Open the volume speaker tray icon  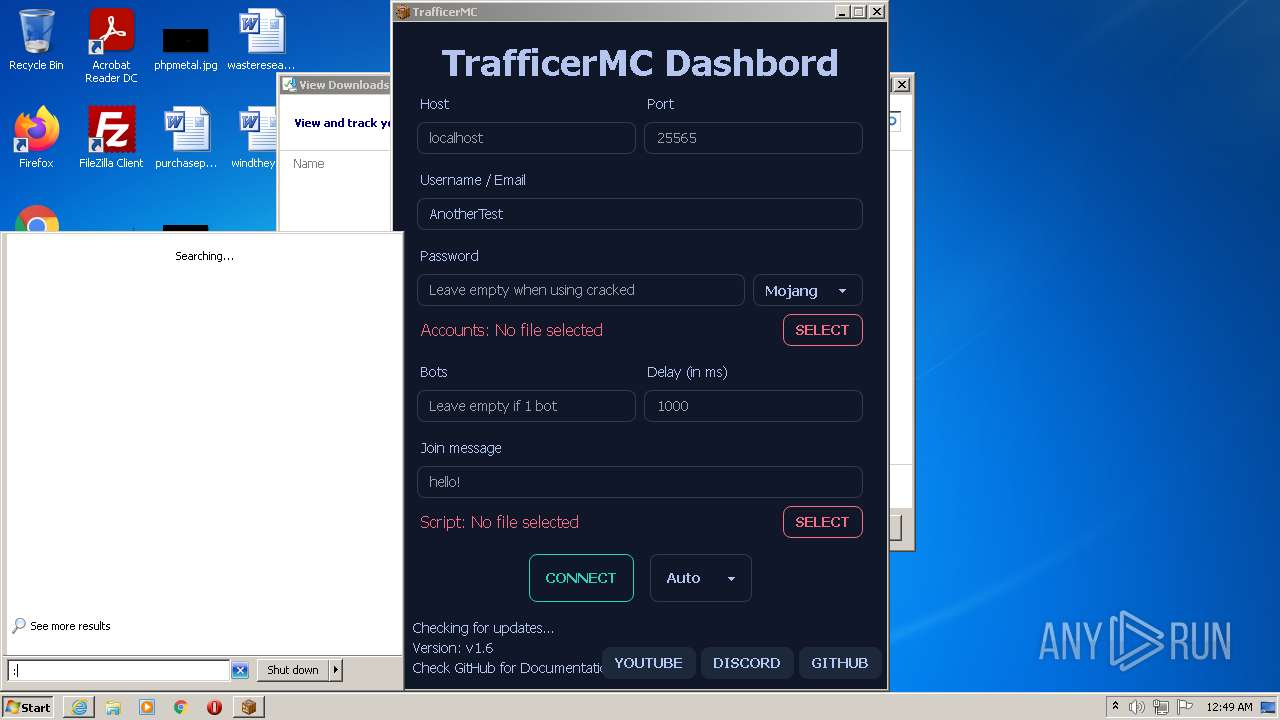pyautogui.click(x=1137, y=707)
